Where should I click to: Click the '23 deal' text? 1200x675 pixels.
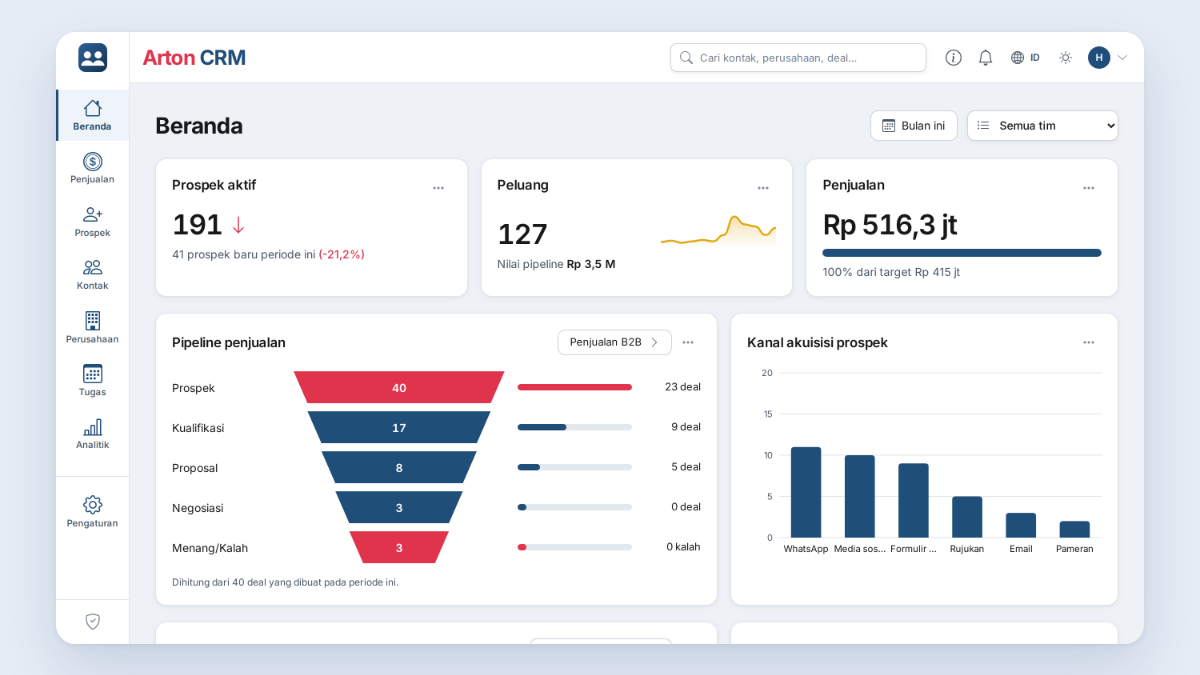683,387
